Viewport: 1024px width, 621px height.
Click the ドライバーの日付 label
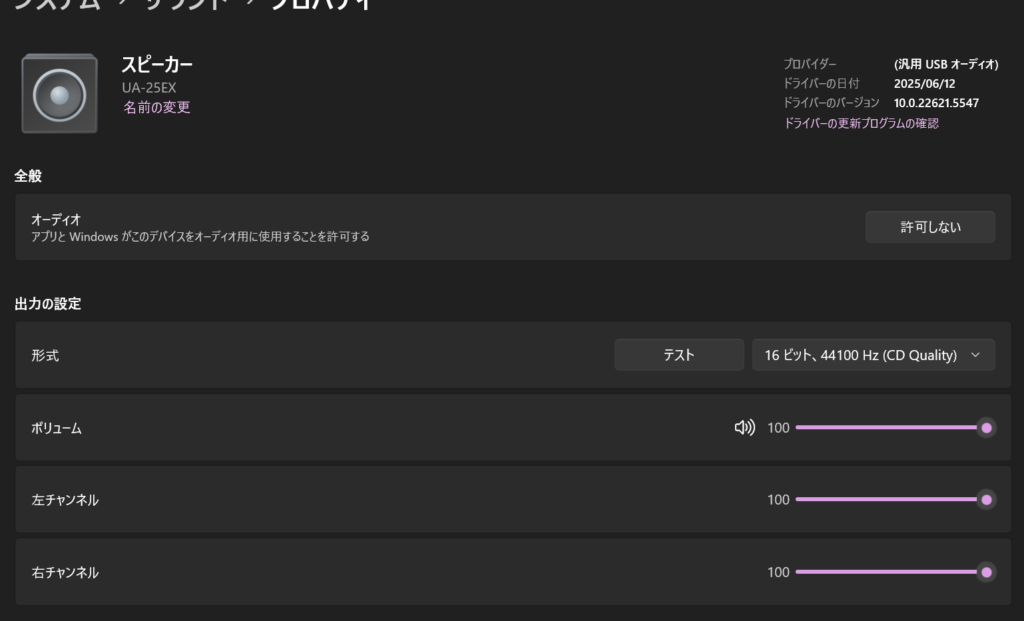[x=821, y=84]
